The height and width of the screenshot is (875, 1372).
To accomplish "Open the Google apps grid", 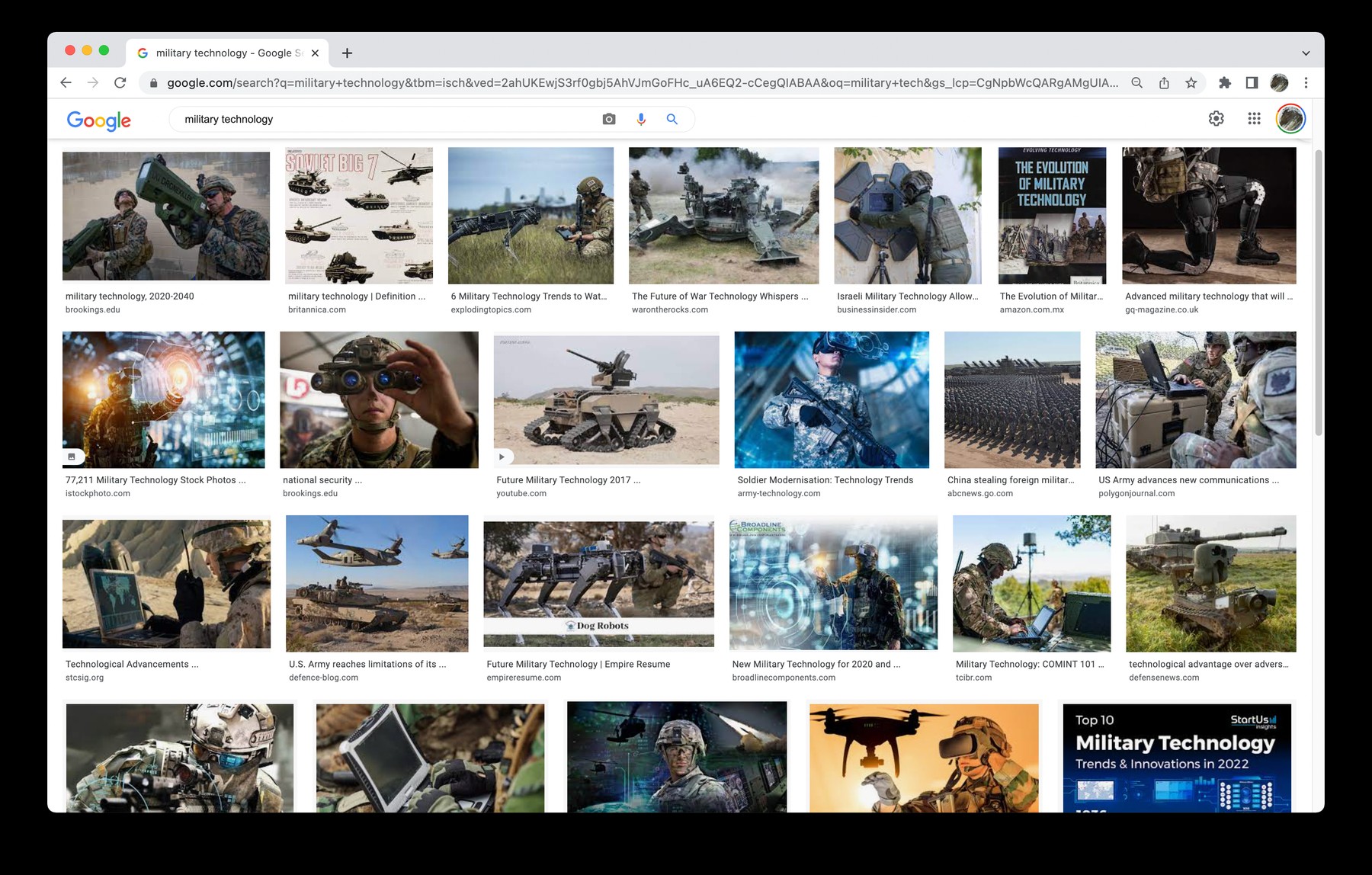I will click(1254, 118).
